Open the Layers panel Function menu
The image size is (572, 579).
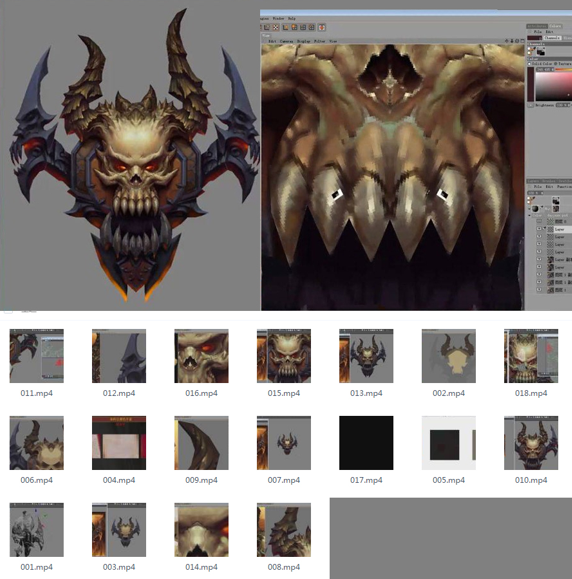tap(565, 186)
